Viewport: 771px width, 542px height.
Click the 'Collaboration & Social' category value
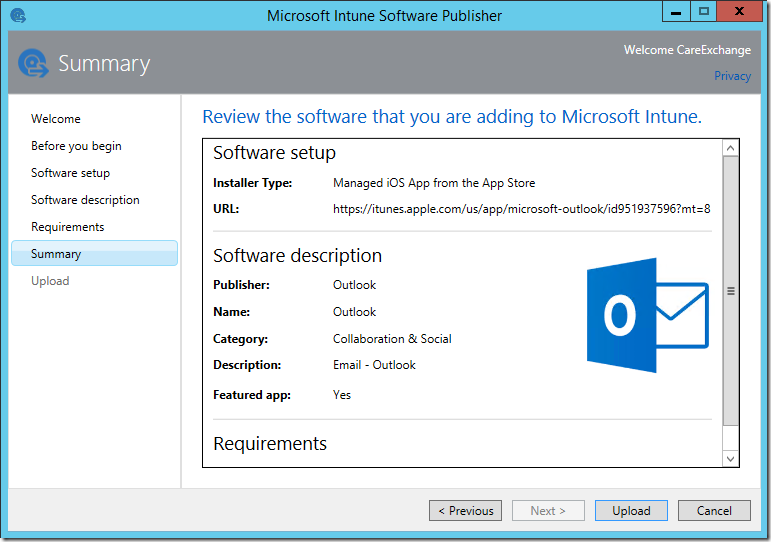392,339
